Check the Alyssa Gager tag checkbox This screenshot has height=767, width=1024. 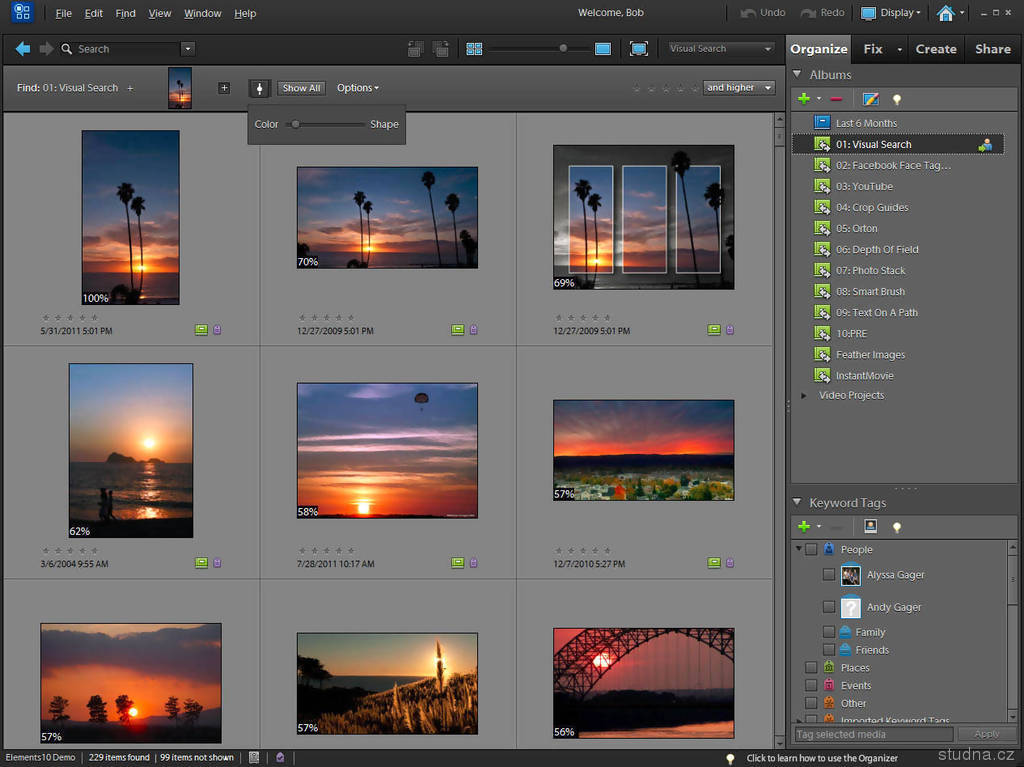coord(828,575)
